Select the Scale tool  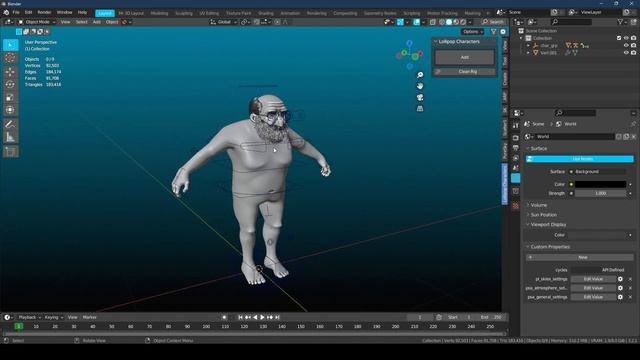[11, 98]
